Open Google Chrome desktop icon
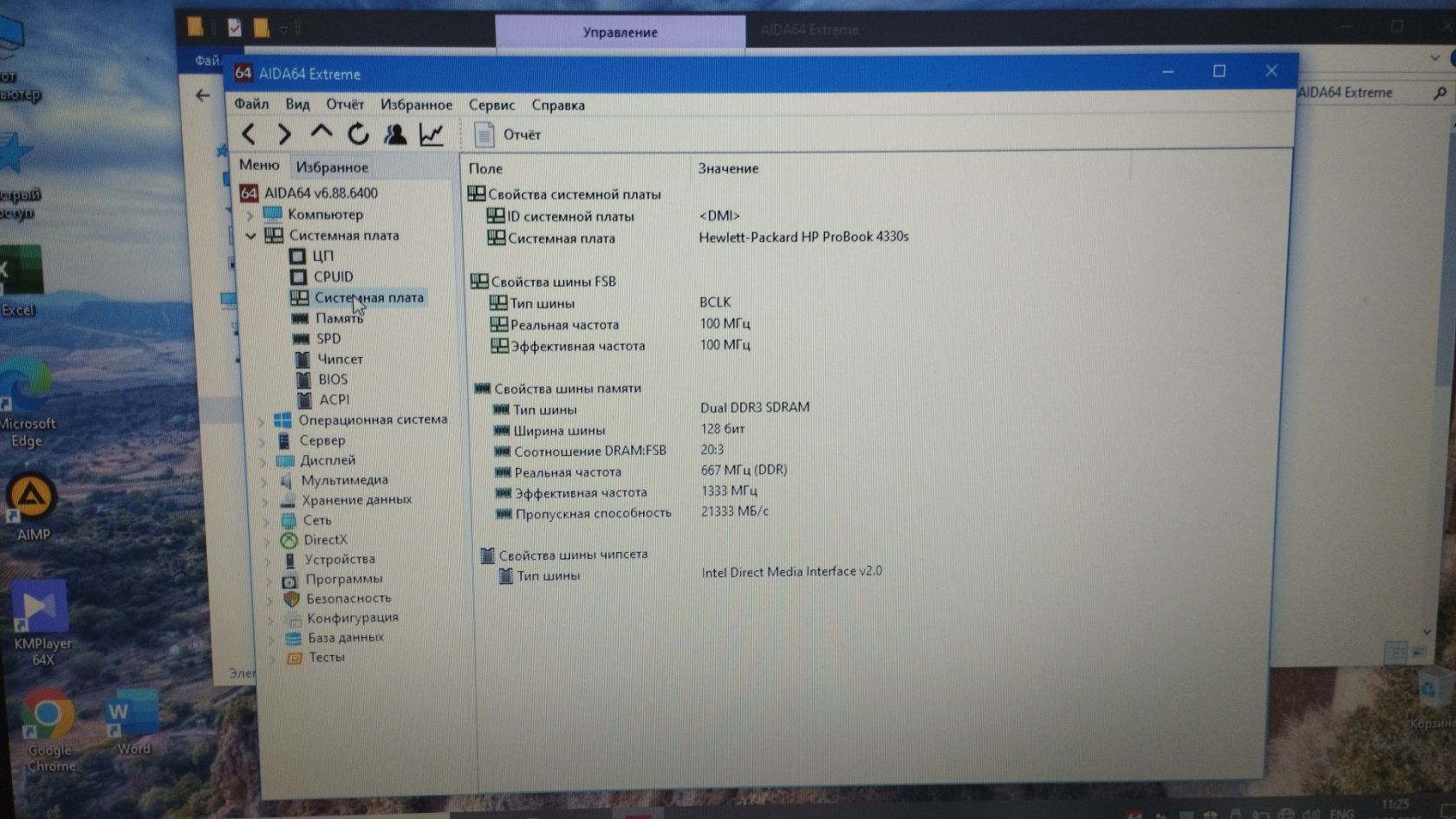This screenshot has height=819, width=1456. [x=49, y=730]
